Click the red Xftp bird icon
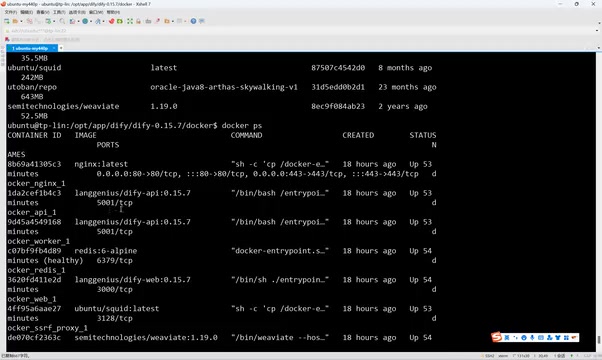Viewport: 602px width, 360px height. pos(111,21)
